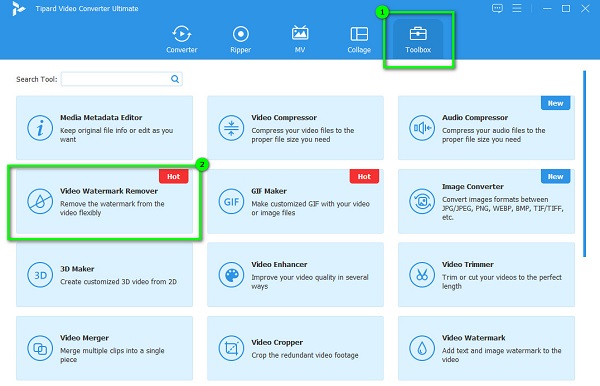Open the Video Merger tool card

click(x=104, y=348)
